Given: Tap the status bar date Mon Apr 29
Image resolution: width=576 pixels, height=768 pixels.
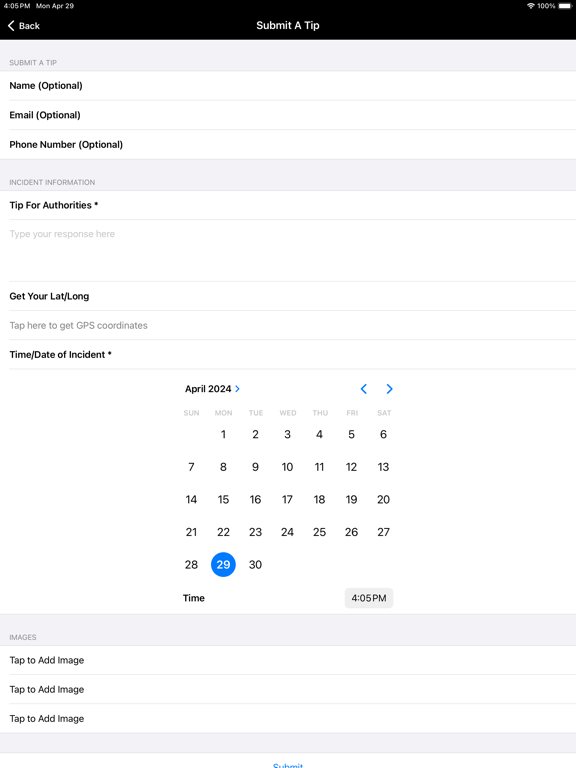Looking at the screenshot, I should (x=55, y=6).
